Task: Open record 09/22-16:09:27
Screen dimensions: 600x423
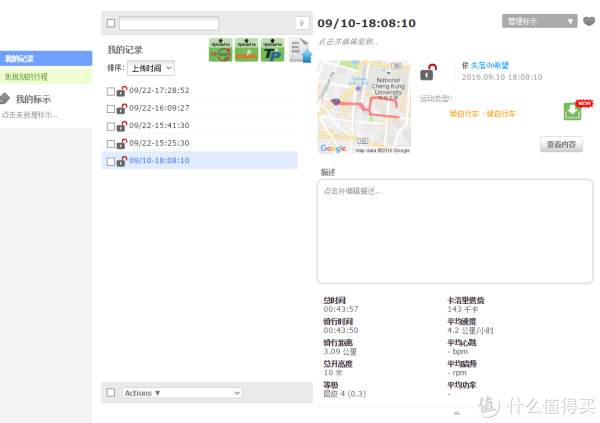Action: [x=159, y=108]
